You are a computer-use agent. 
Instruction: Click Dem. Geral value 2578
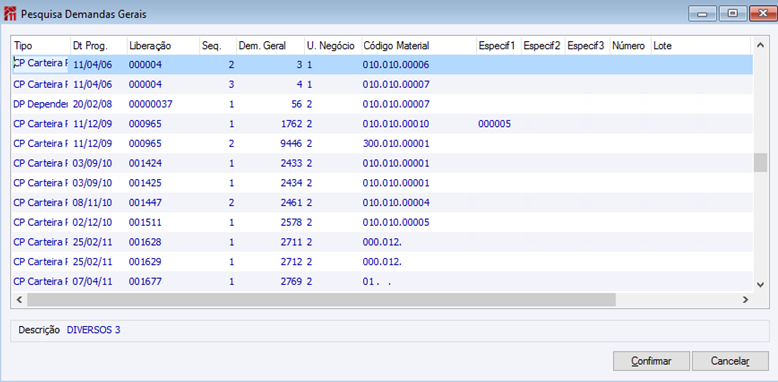tap(292, 222)
